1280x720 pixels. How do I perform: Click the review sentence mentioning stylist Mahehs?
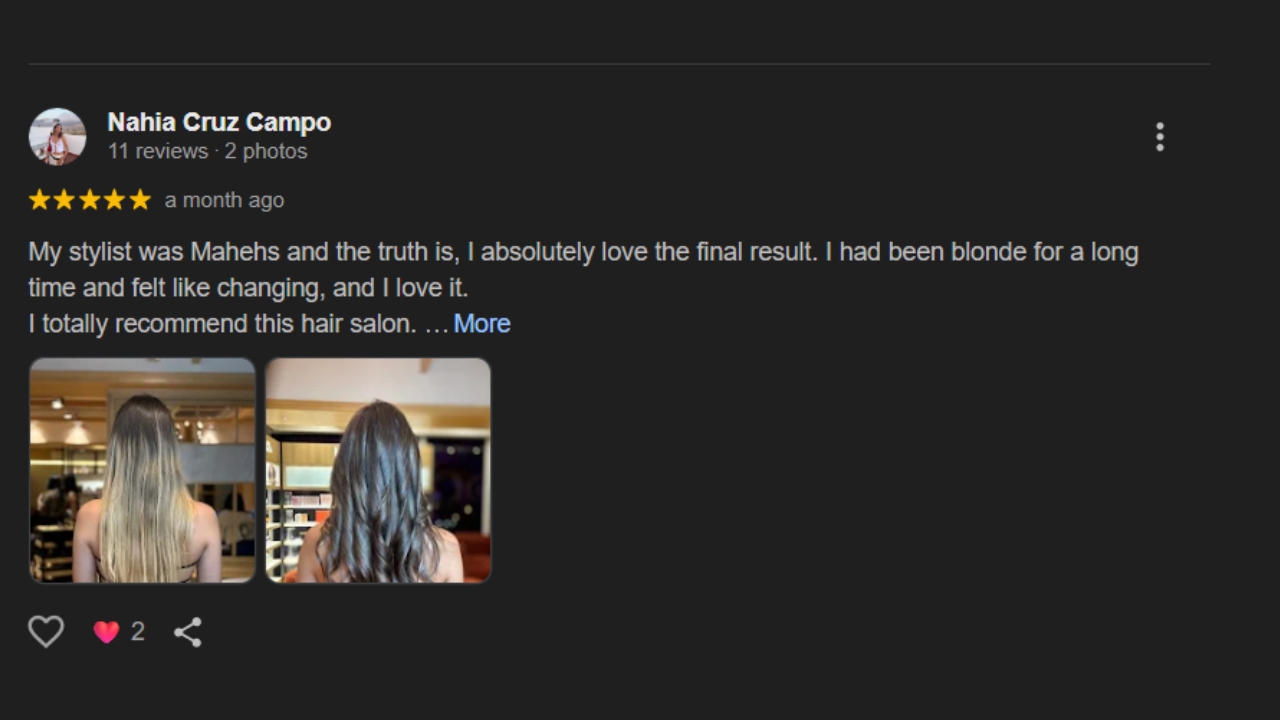[x=423, y=252]
